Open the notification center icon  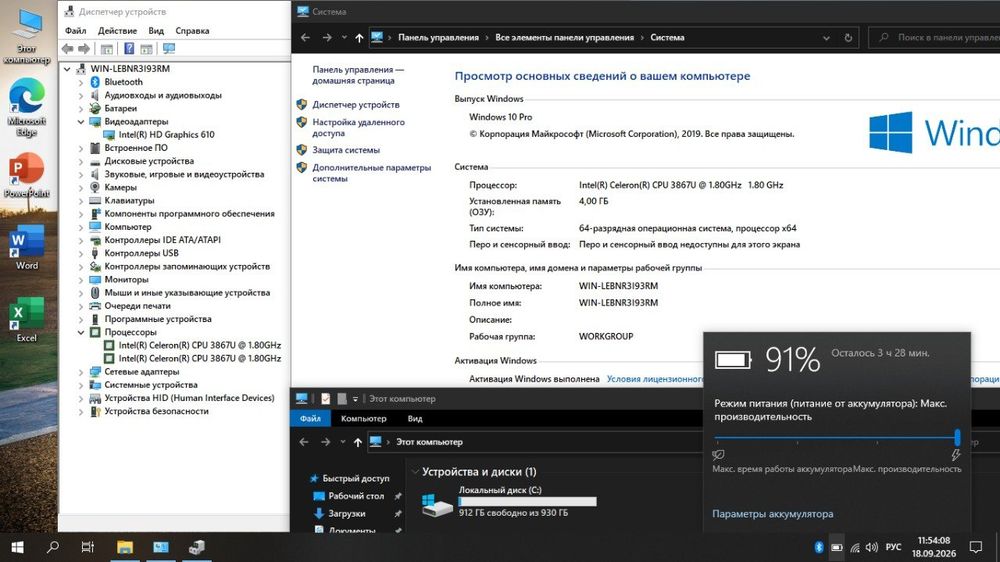[x=975, y=547]
